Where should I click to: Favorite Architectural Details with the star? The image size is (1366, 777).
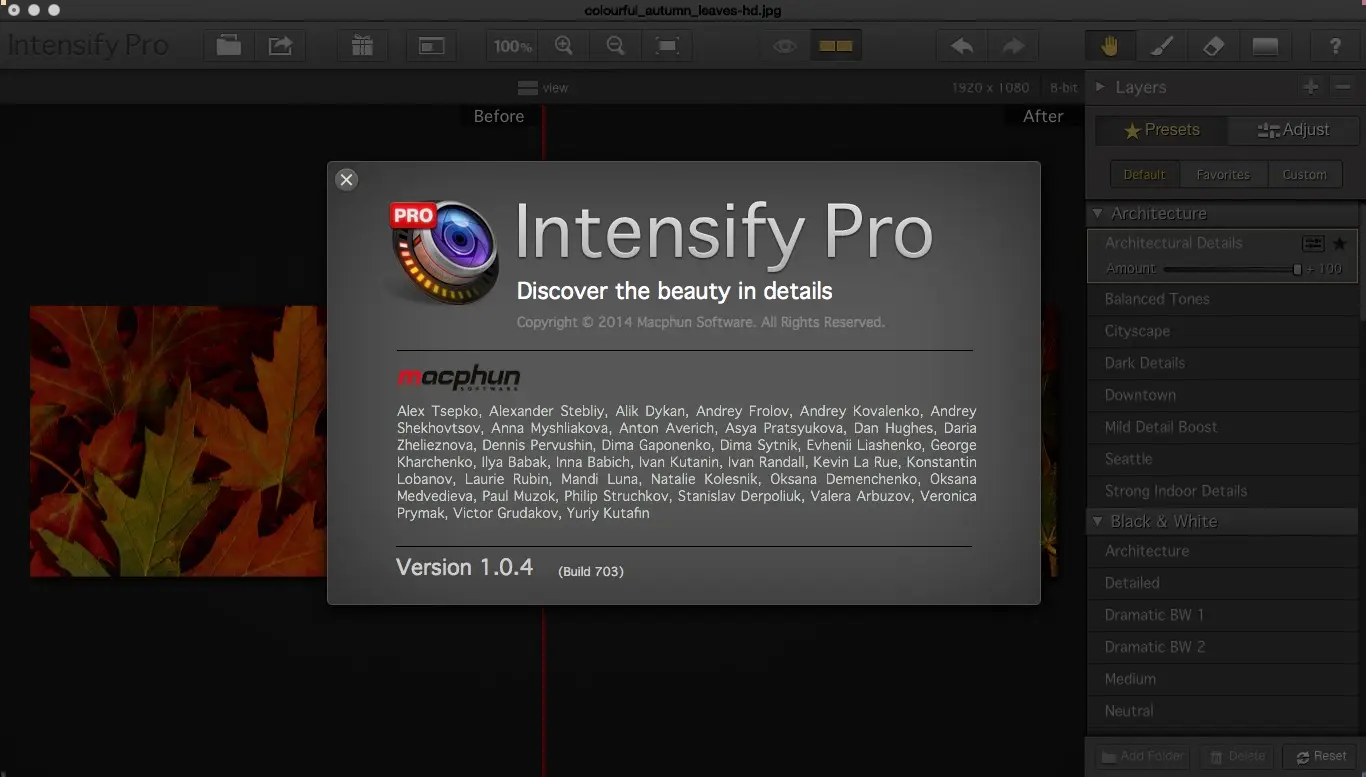coord(1340,244)
